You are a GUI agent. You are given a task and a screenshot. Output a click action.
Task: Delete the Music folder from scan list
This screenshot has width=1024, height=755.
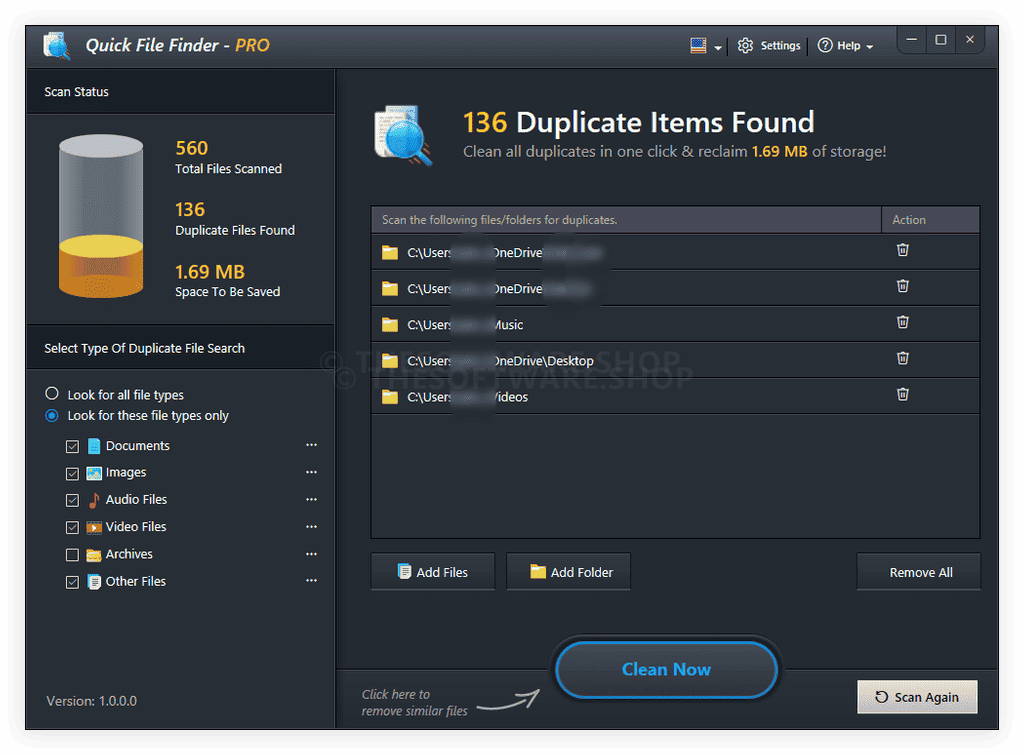(x=903, y=322)
